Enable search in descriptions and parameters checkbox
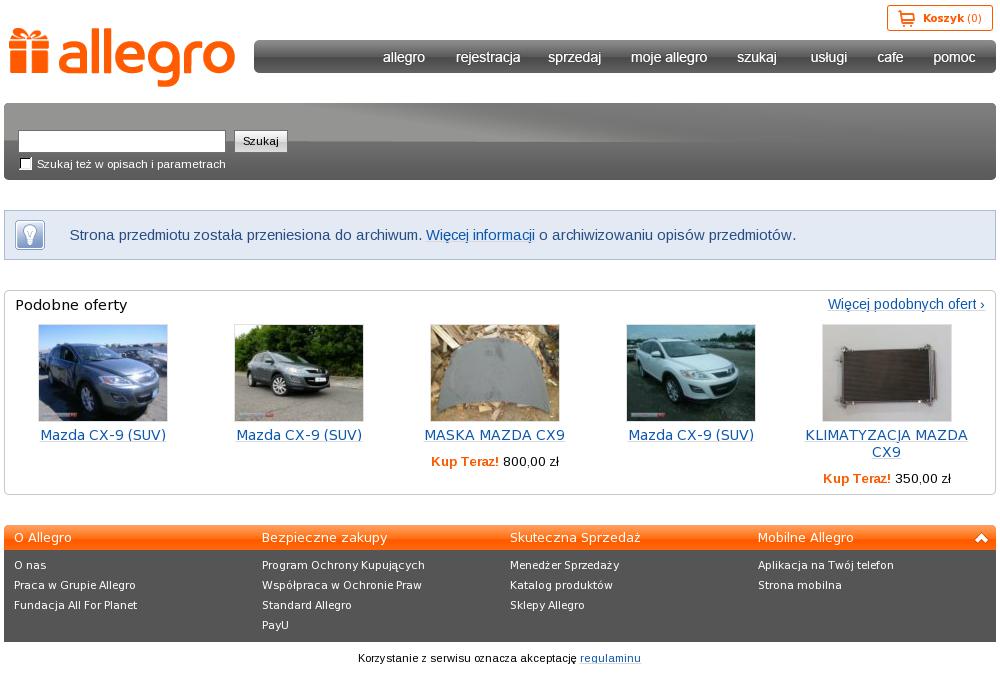1000x678 pixels. point(26,164)
